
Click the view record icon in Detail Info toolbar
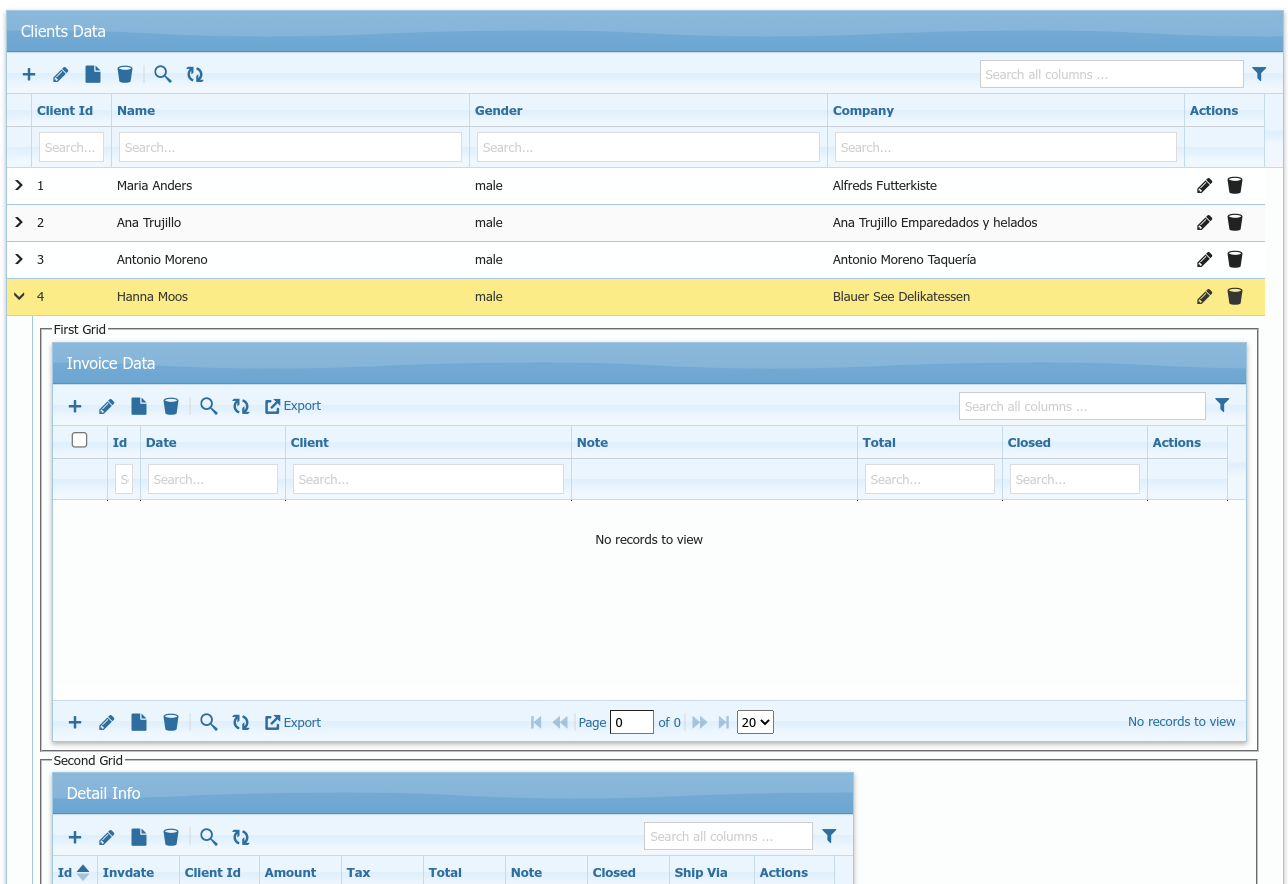(139, 837)
